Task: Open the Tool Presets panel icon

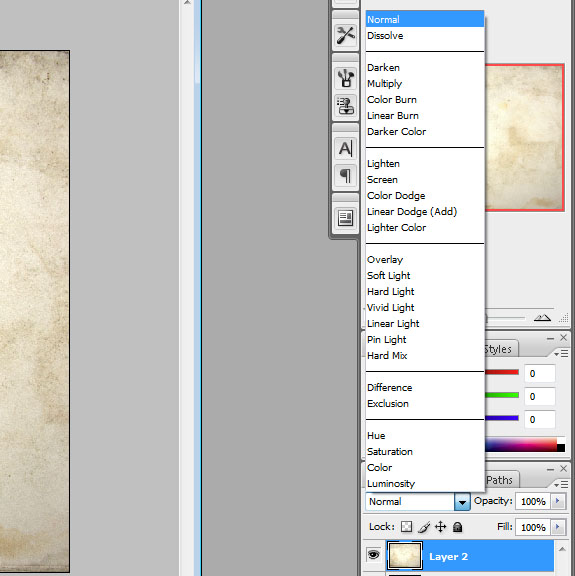Action: tap(345, 35)
